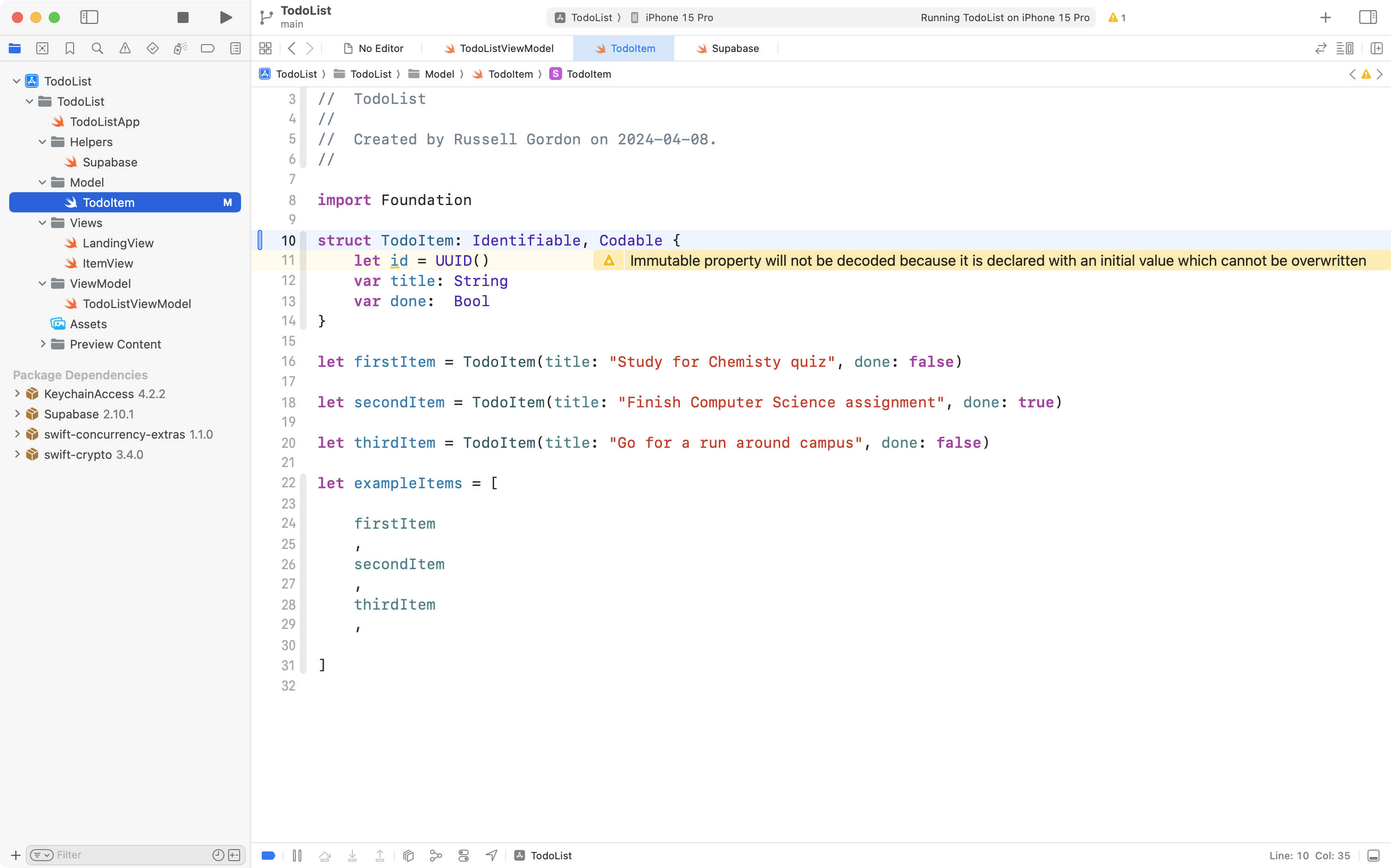Collapse the Views group in navigator
Screen dimensions: 1391x868
tap(41, 223)
